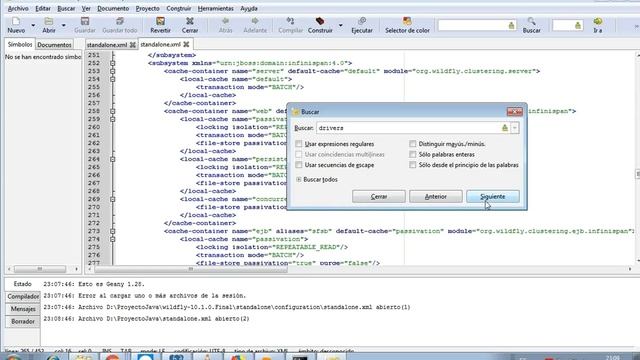The height and width of the screenshot is (360, 640).
Task: Go forward with the Adelante arrow icon
Action: pos(255,21)
